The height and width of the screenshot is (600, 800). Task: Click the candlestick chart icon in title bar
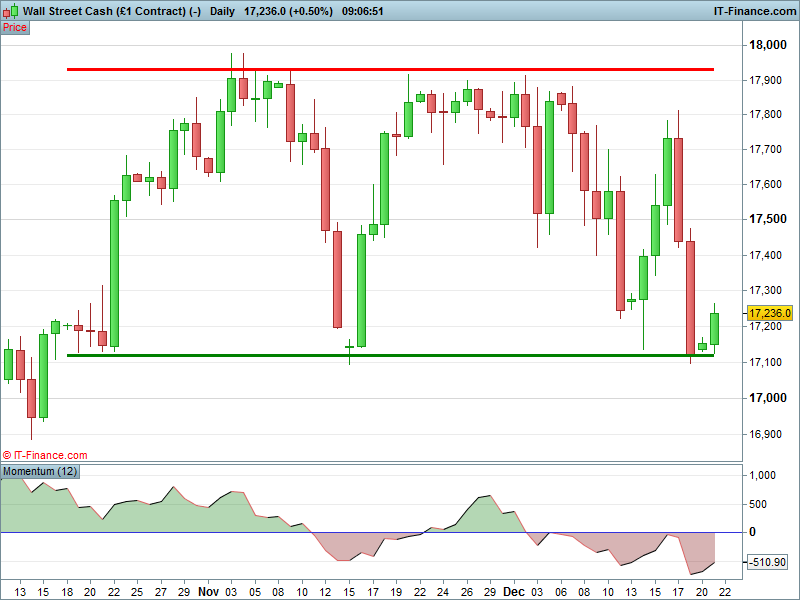point(10,10)
